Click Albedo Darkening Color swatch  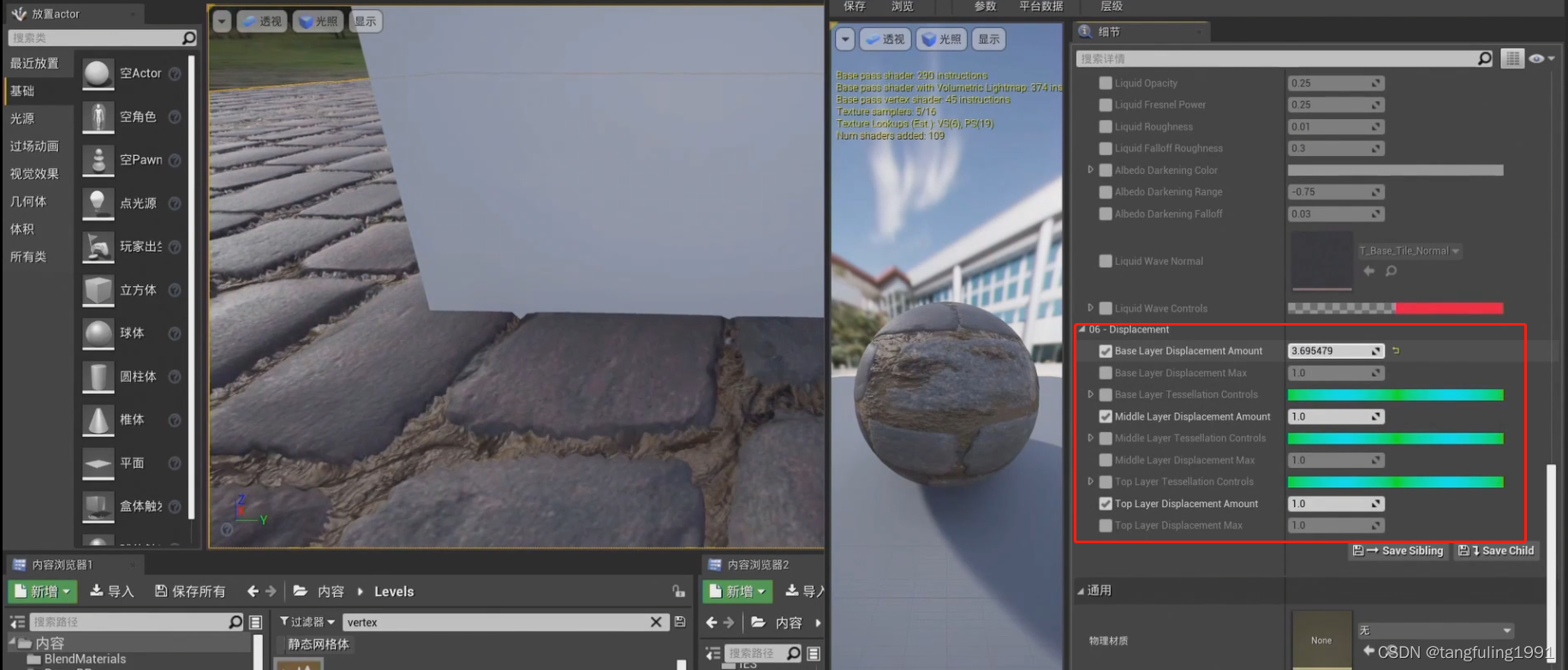click(1395, 170)
